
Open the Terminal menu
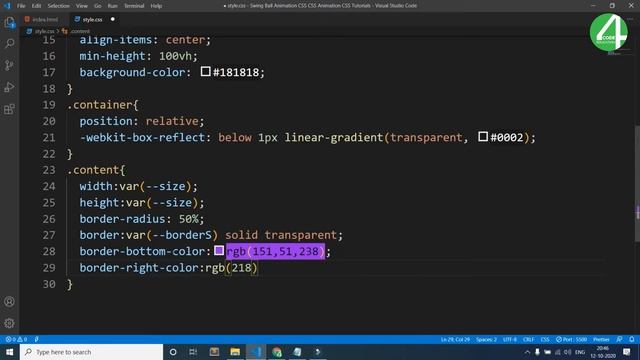[x=134, y=6]
